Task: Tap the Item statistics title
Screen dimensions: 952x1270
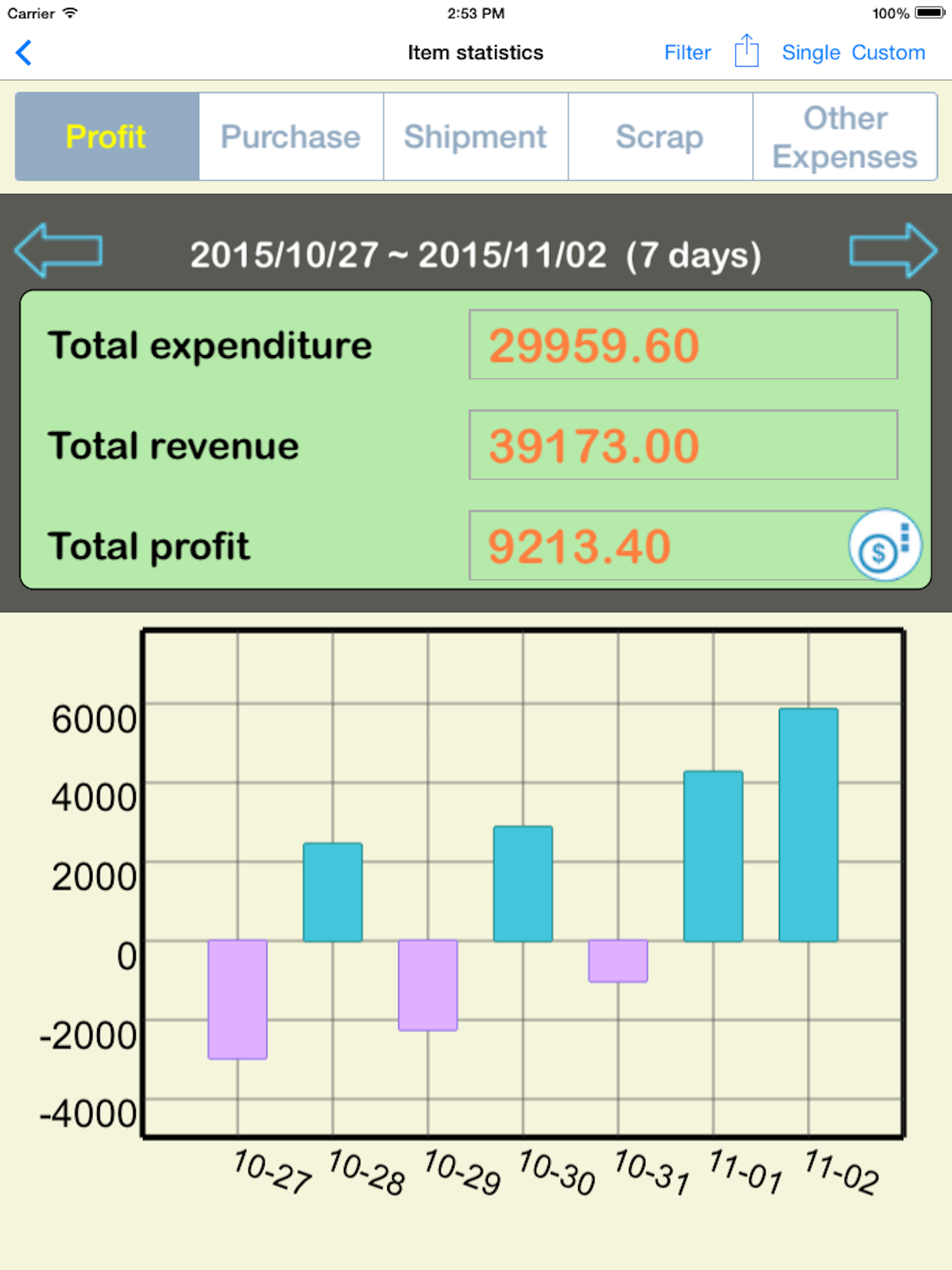Action: coord(476,53)
